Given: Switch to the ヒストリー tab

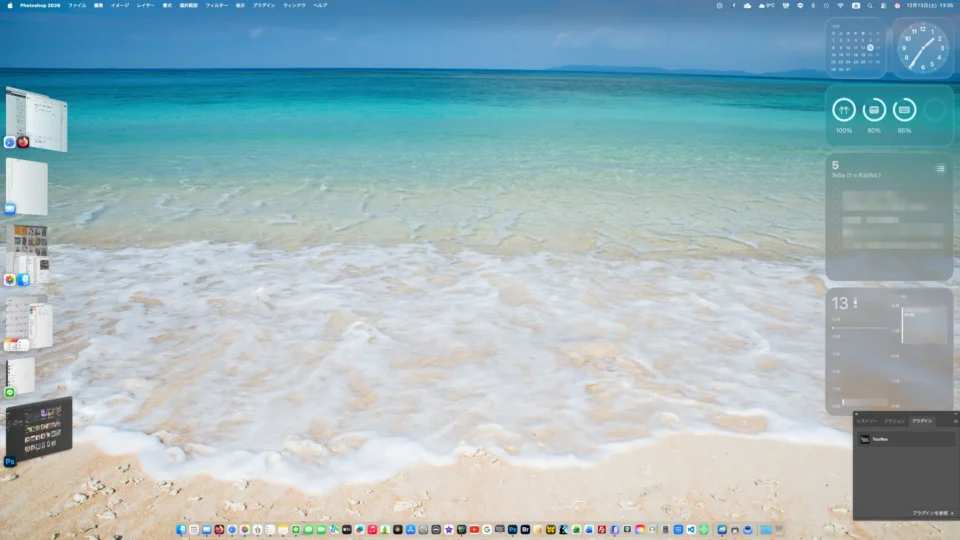Looking at the screenshot, I should coord(867,421).
